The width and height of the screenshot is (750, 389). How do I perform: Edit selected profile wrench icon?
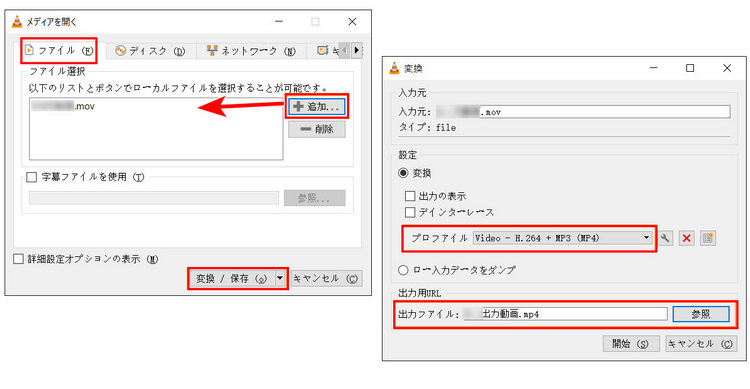665,238
